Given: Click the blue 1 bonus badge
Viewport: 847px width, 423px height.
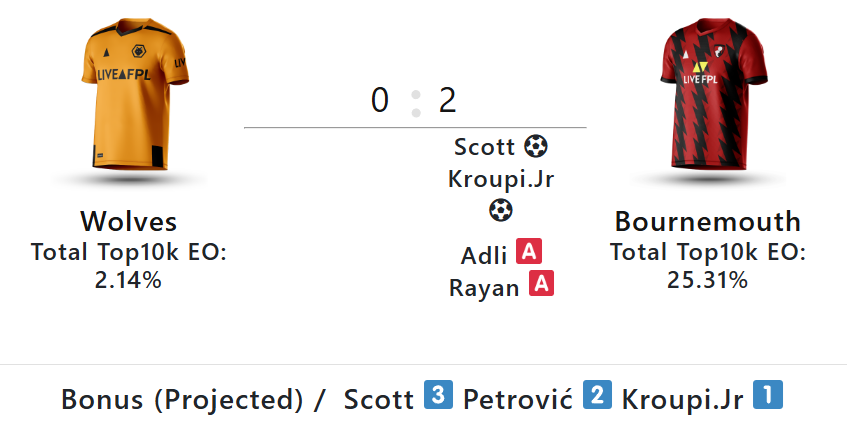Looking at the screenshot, I should point(767,396).
